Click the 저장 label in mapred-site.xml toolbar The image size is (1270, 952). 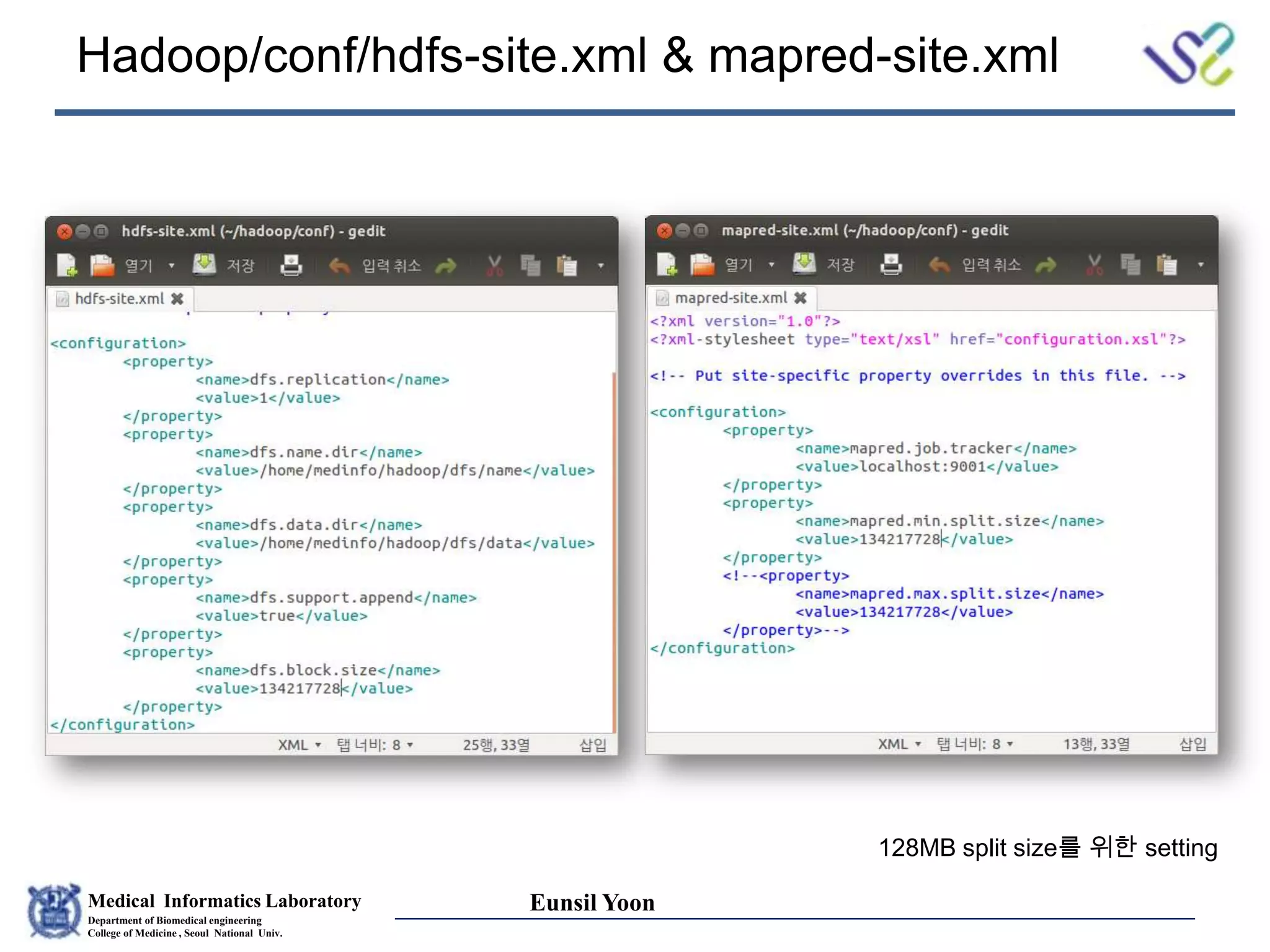click(x=841, y=265)
